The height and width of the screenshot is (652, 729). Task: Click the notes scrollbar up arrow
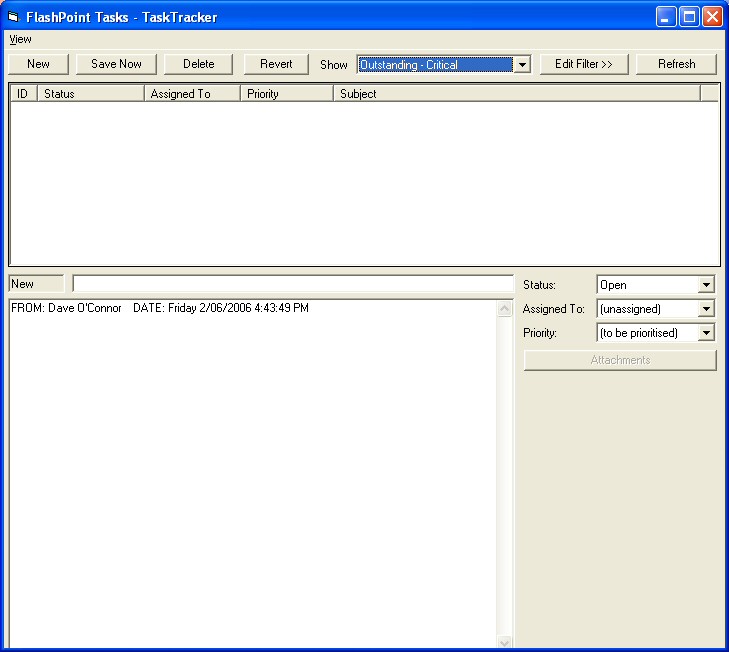point(504,309)
